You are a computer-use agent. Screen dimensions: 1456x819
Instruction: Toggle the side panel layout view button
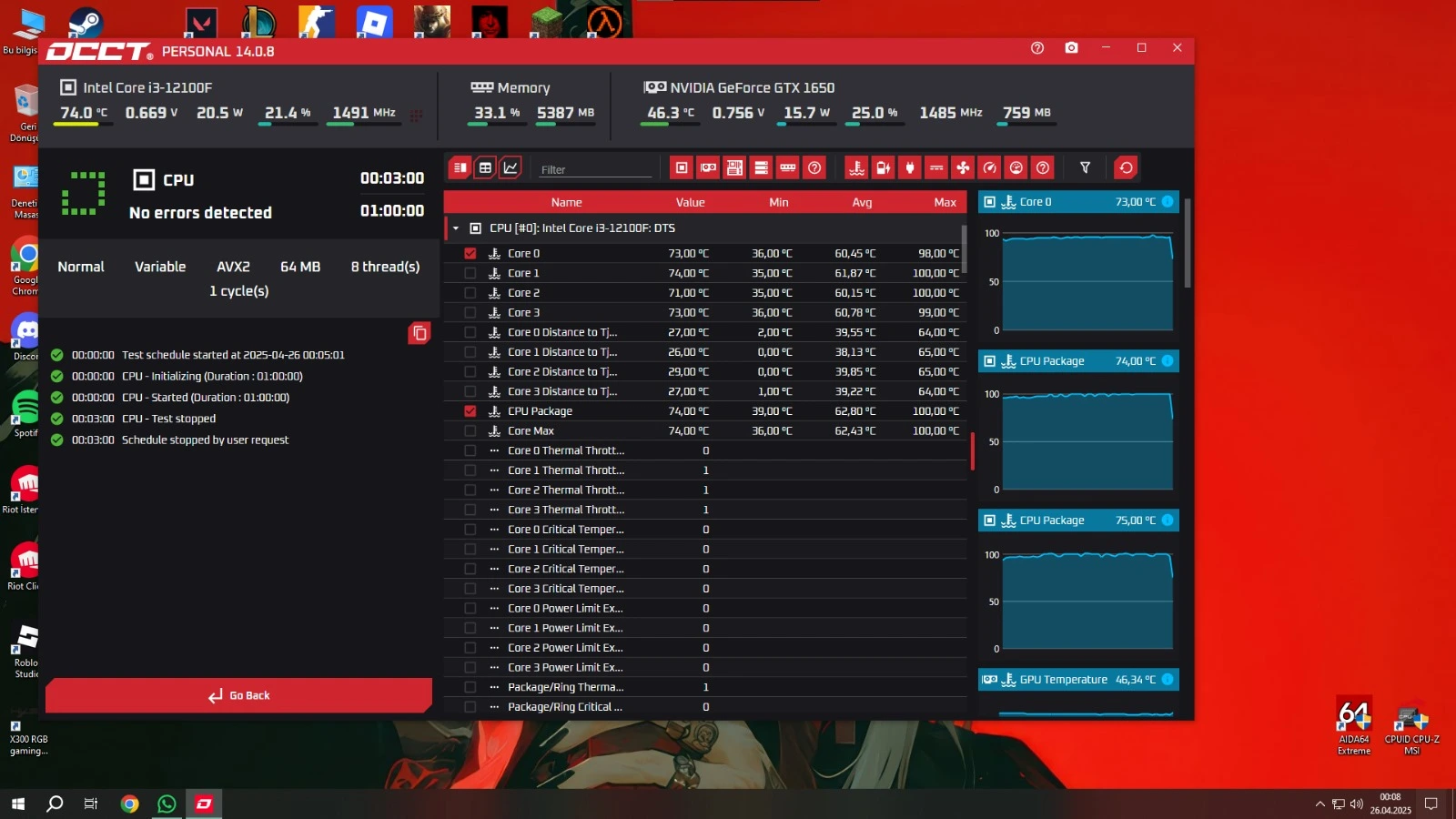tap(460, 167)
